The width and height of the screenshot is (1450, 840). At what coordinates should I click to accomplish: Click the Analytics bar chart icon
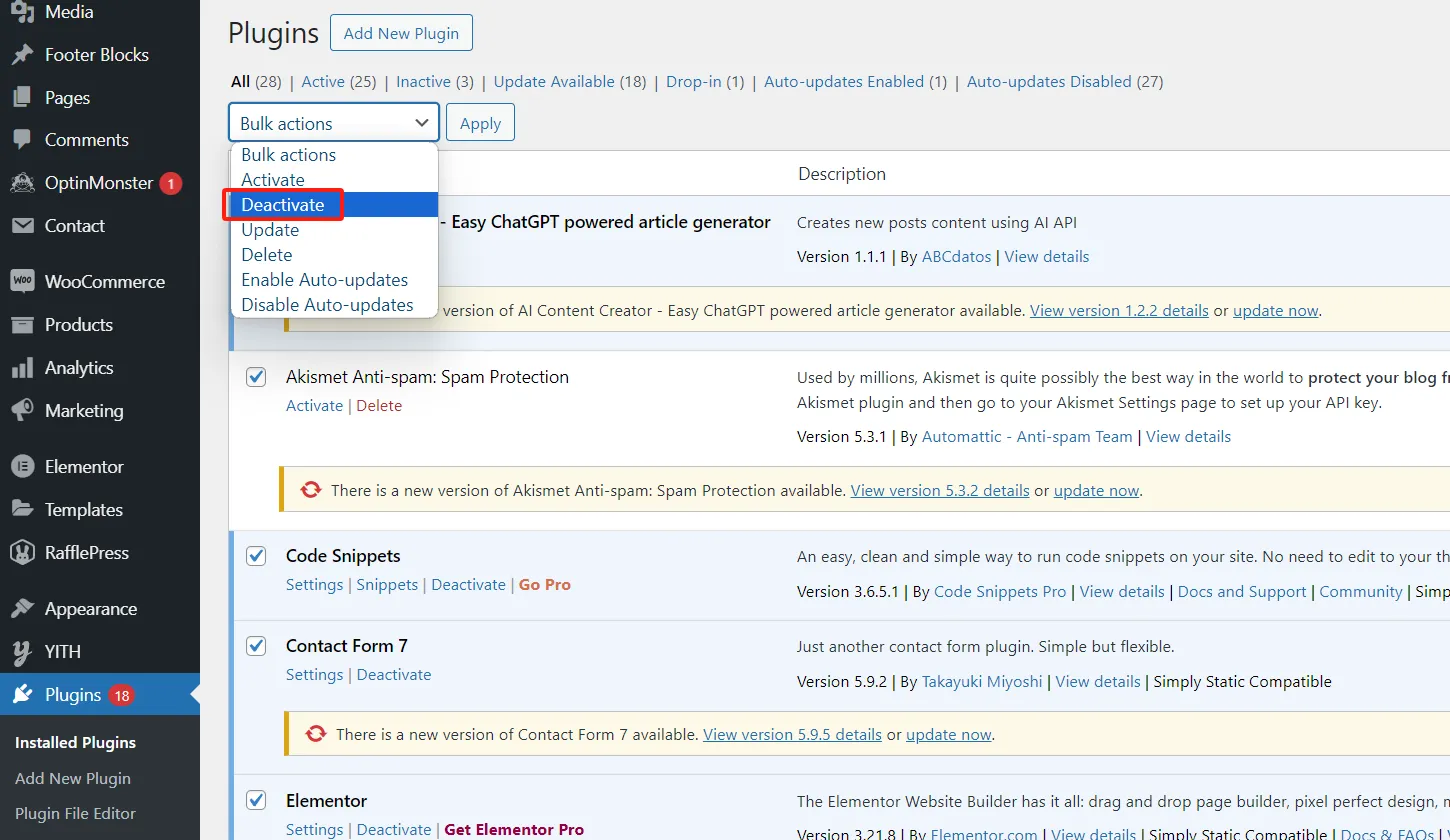pos(22,368)
